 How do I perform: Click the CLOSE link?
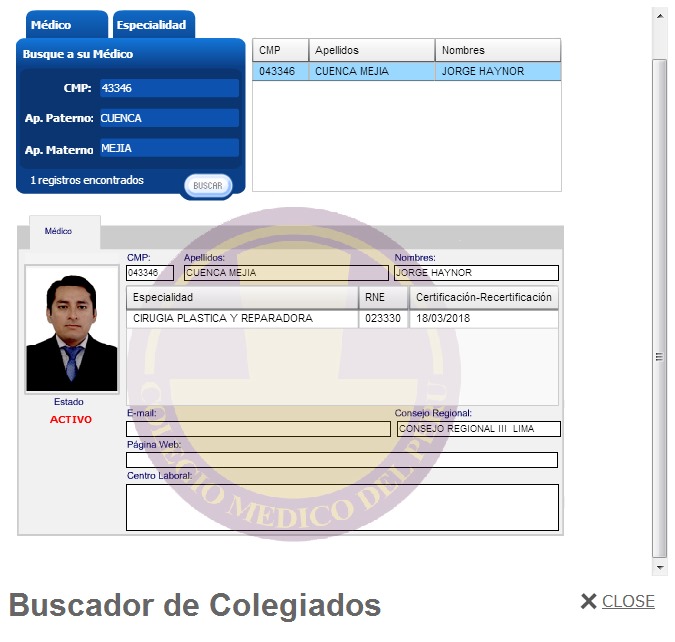[x=628, y=601]
